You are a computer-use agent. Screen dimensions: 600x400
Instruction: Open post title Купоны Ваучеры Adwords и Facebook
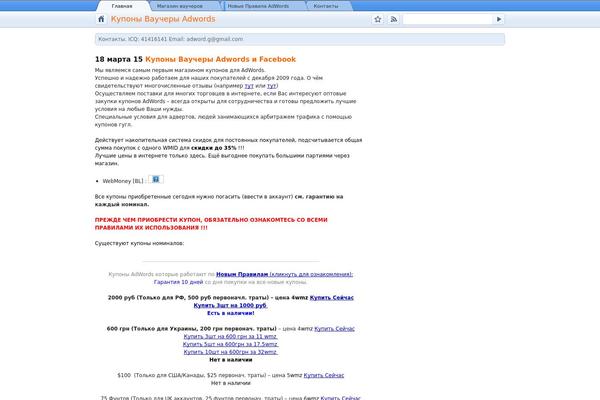[220, 59]
